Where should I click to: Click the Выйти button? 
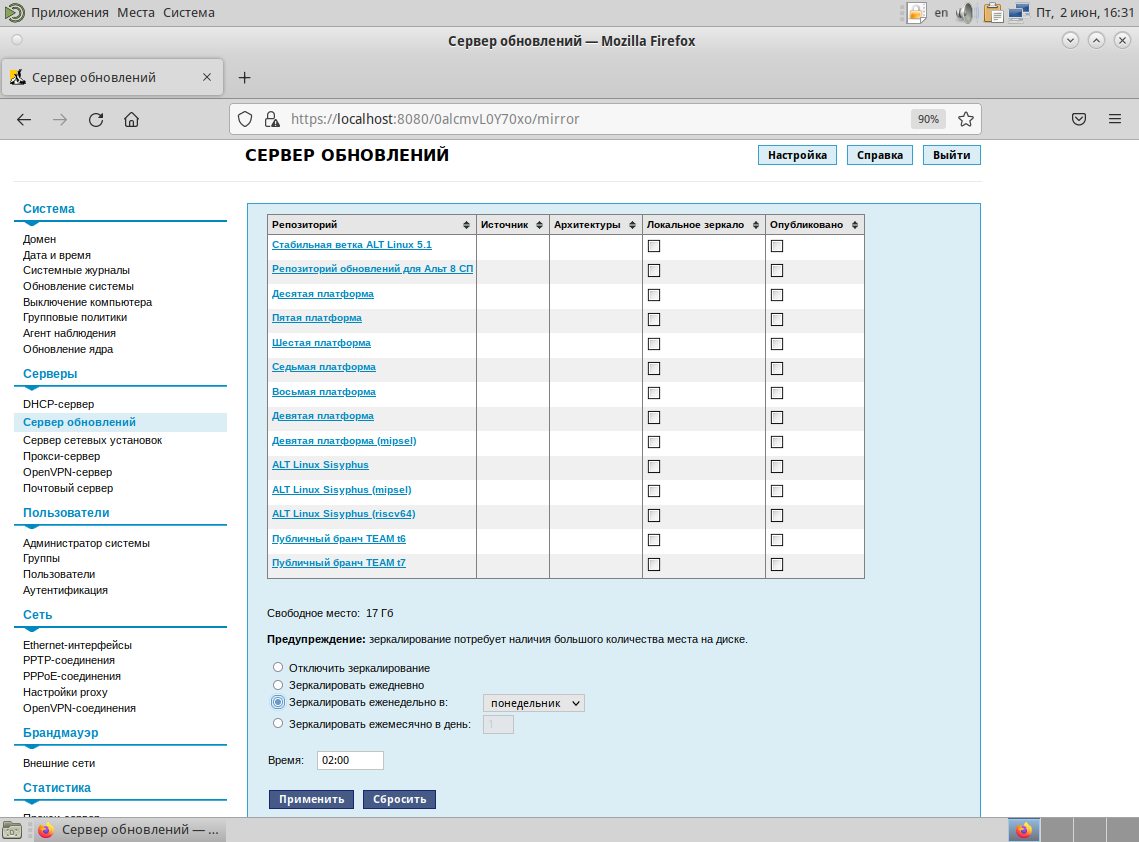click(952, 155)
